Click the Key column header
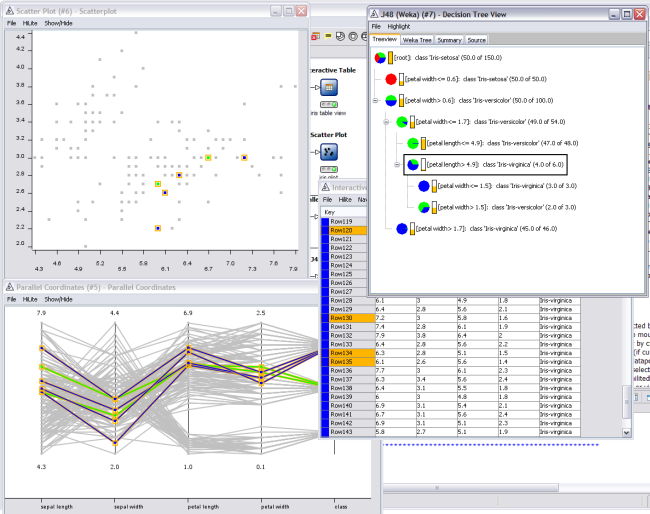The image size is (650, 514). [330, 212]
